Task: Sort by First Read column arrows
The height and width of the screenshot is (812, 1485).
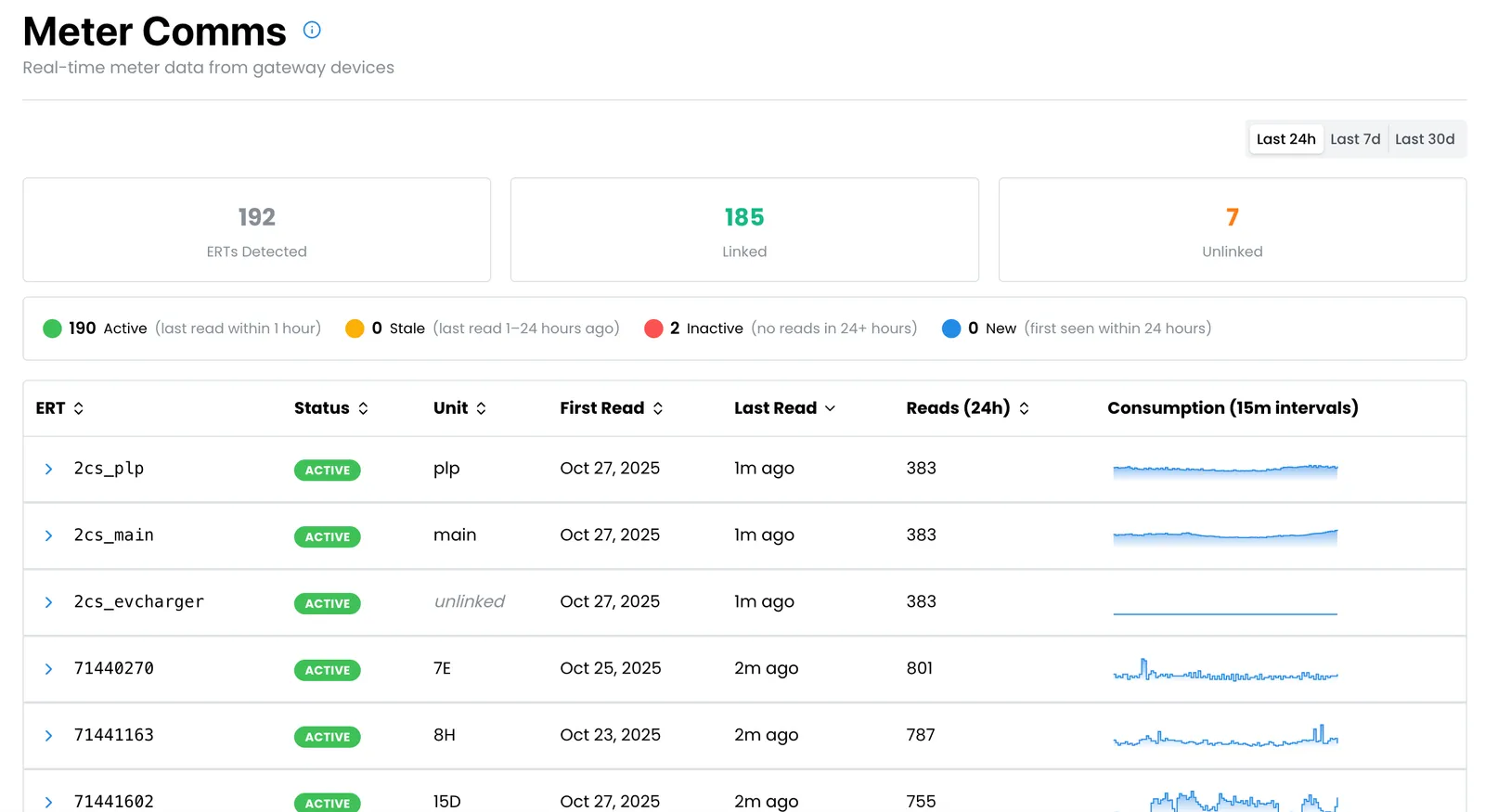Action: pyautogui.click(x=658, y=408)
